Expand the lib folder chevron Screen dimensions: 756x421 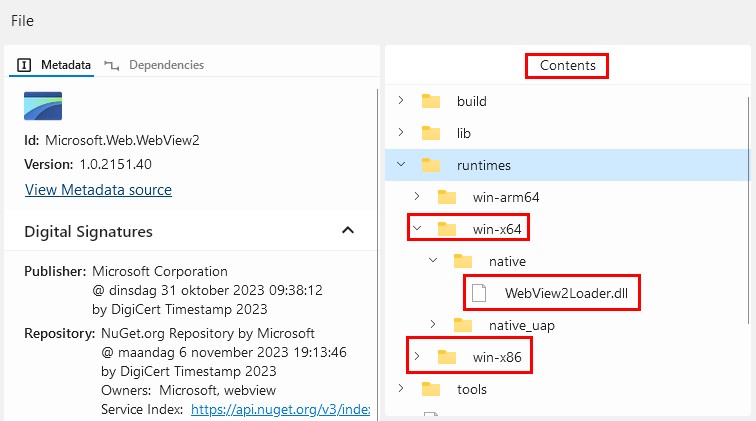coord(401,132)
